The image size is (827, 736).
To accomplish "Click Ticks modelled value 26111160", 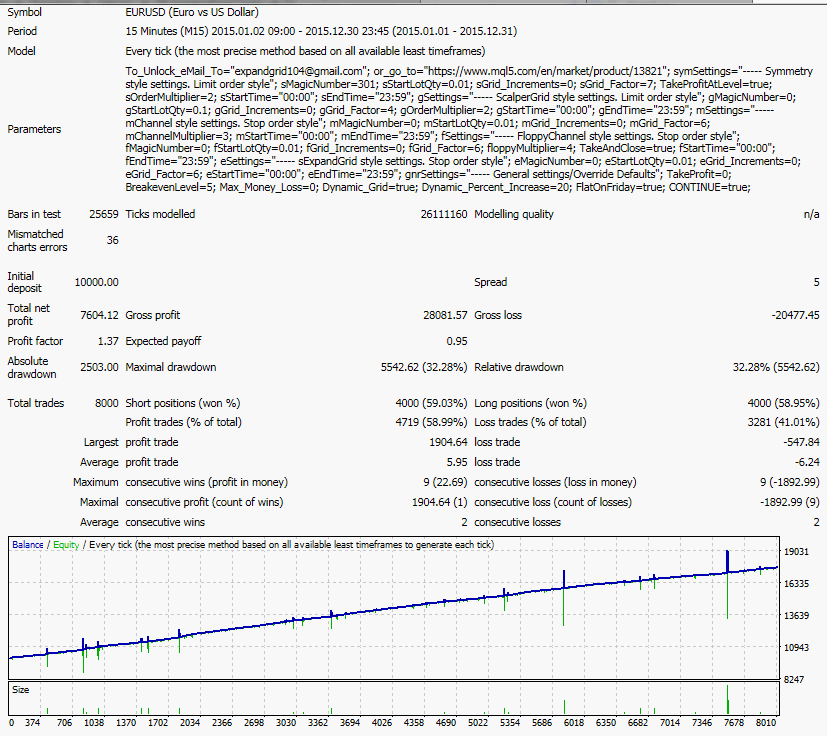I will [x=444, y=214].
